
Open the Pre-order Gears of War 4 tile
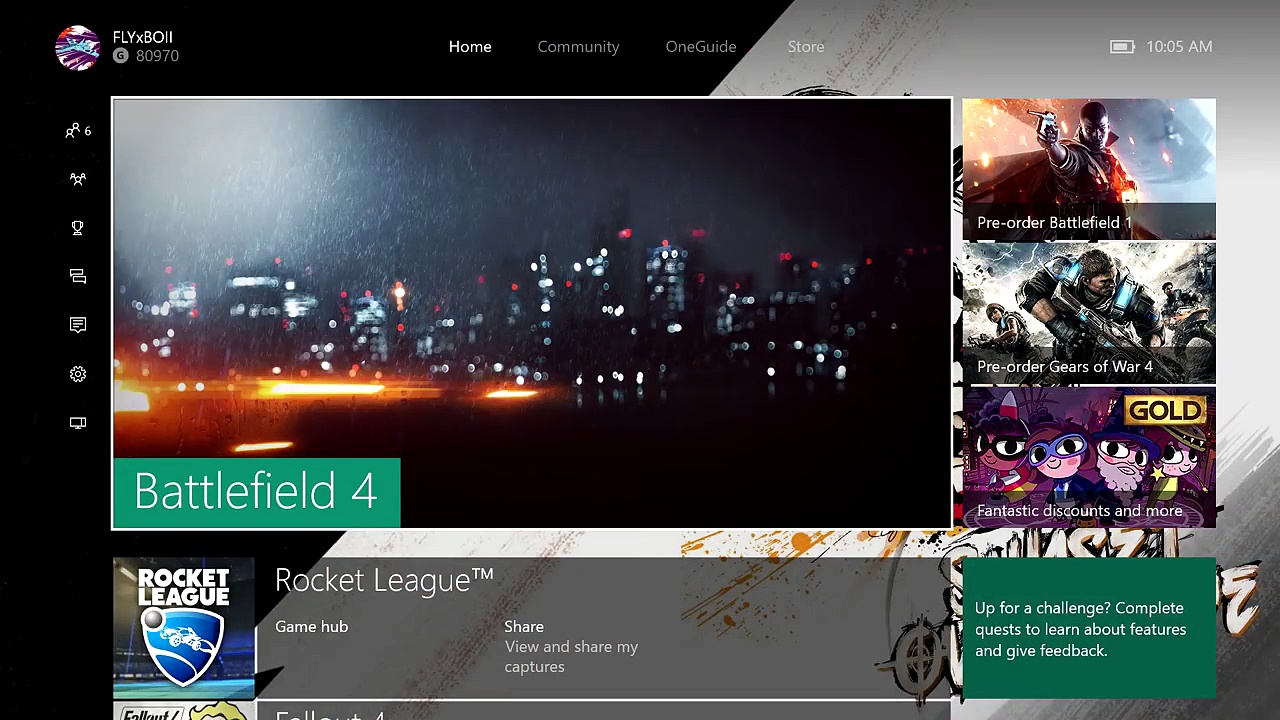[1089, 313]
